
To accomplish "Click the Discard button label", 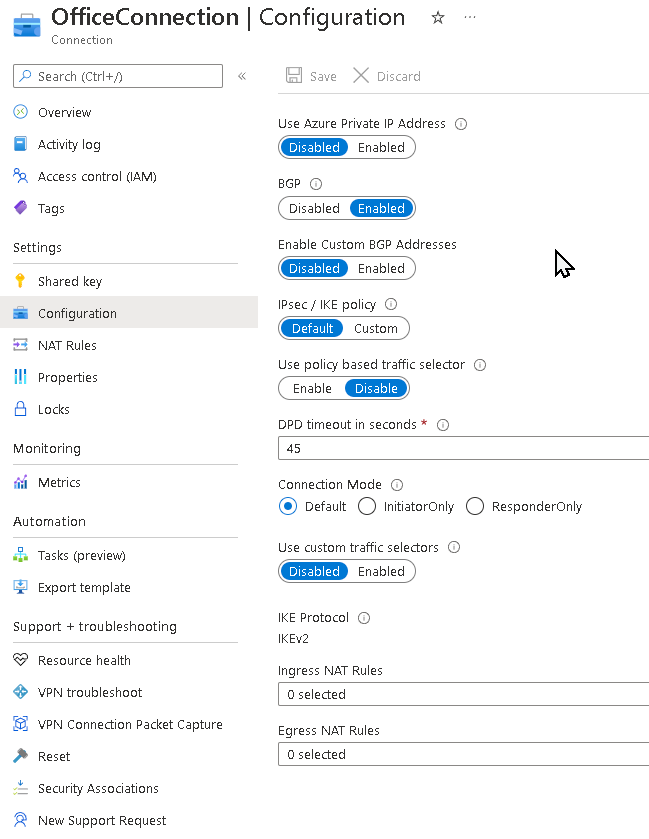I will [399, 77].
